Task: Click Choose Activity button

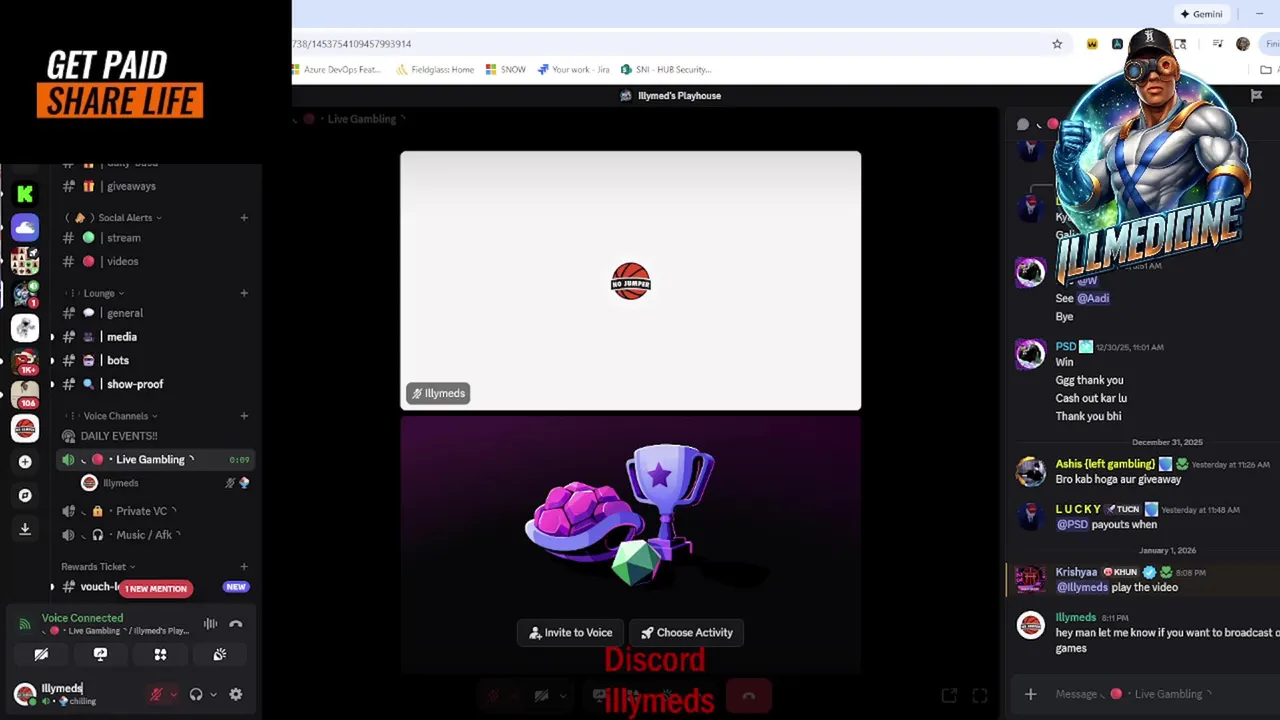Action: click(x=687, y=632)
